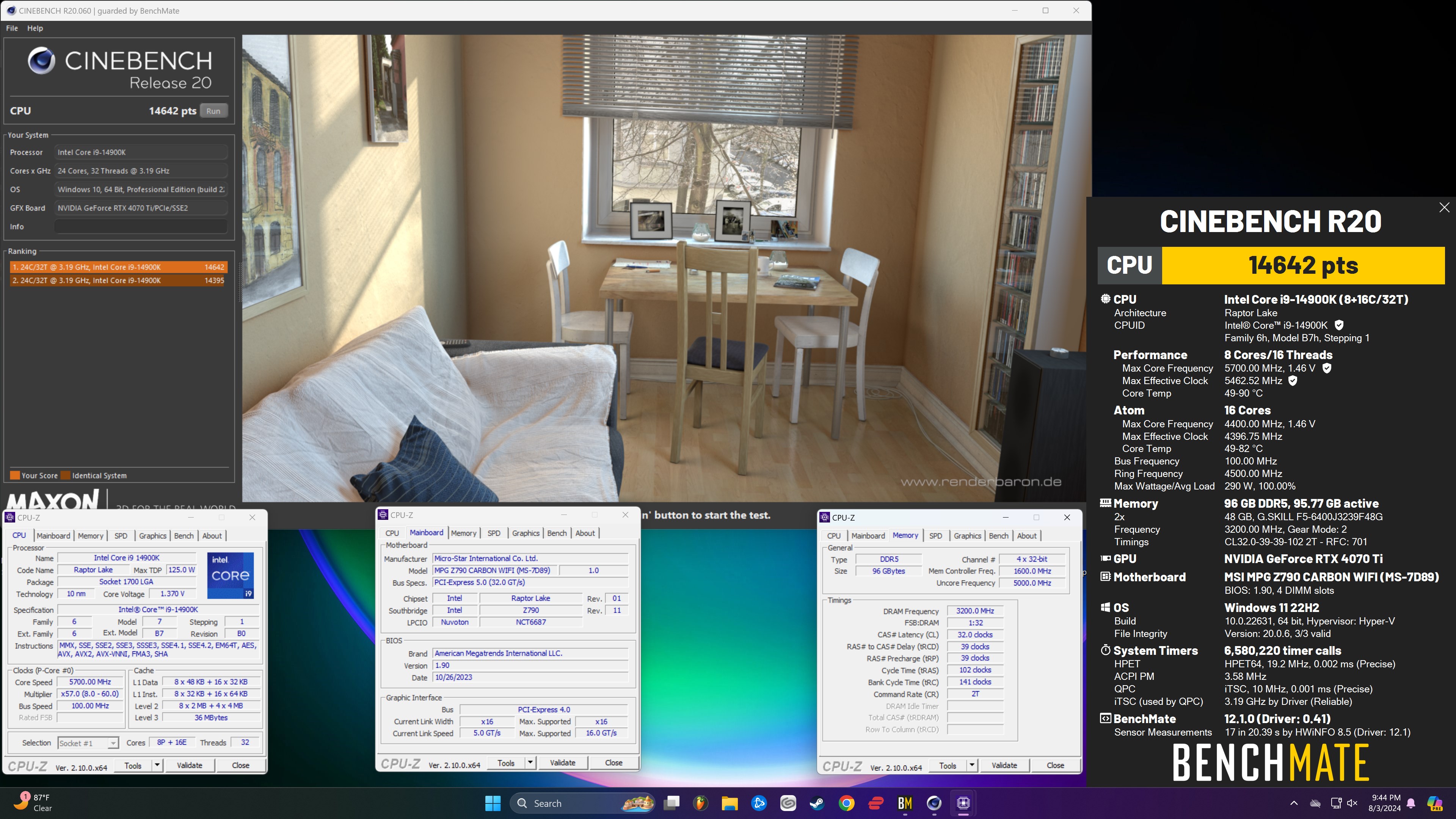Click the muted volume tray icon

pyautogui.click(x=1352, y=803)
